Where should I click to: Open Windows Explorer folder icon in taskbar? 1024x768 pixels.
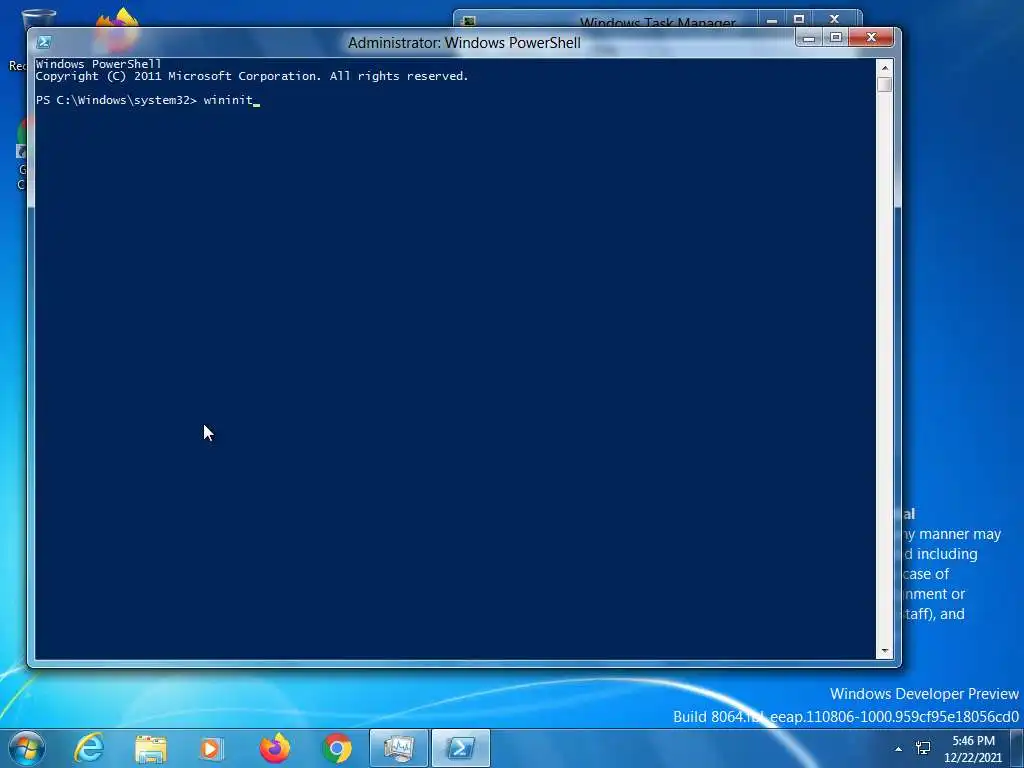pos(151,748)
